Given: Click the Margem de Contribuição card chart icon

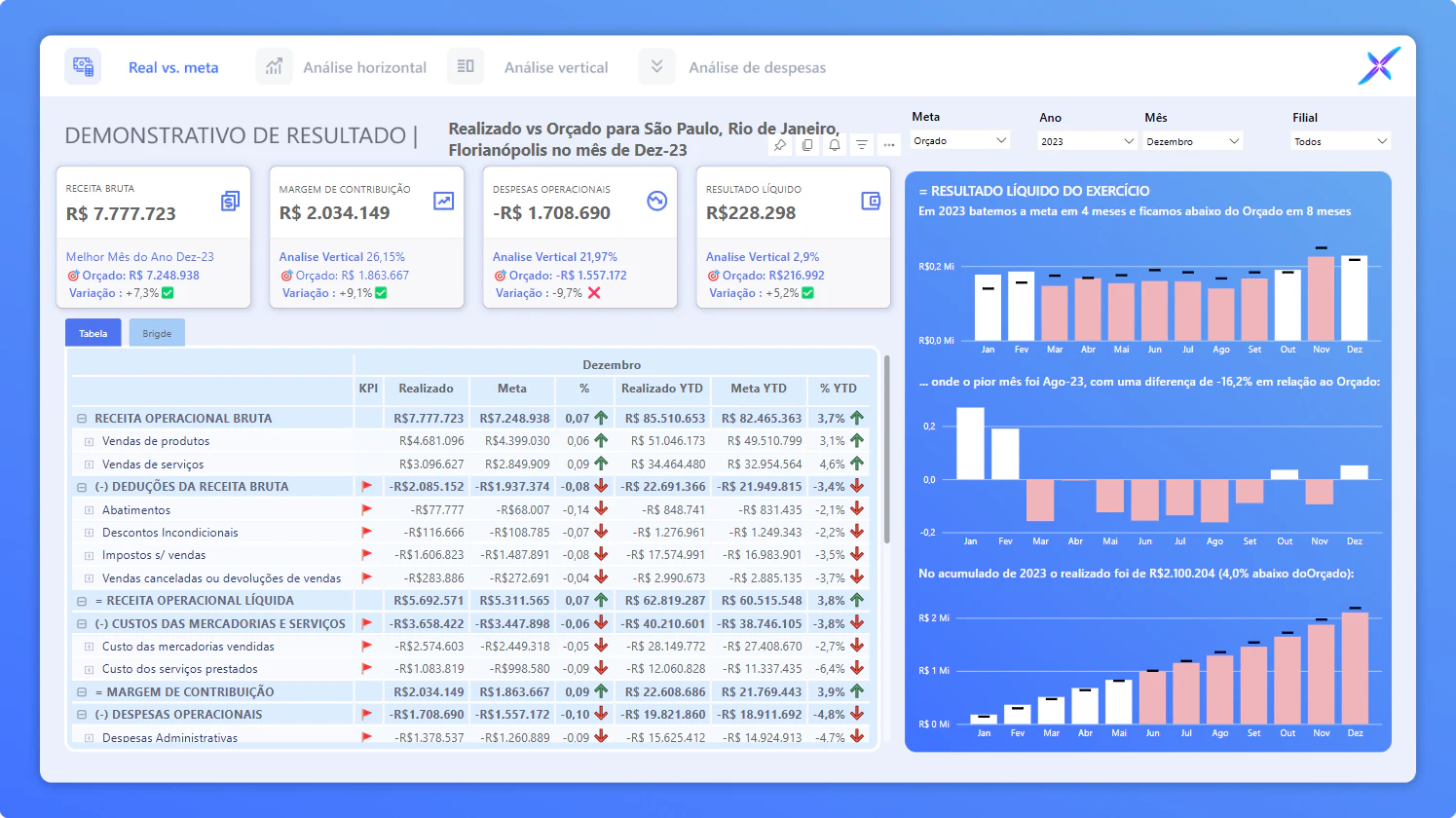Looking at the screenshot, I should click(x=443, y=201).
